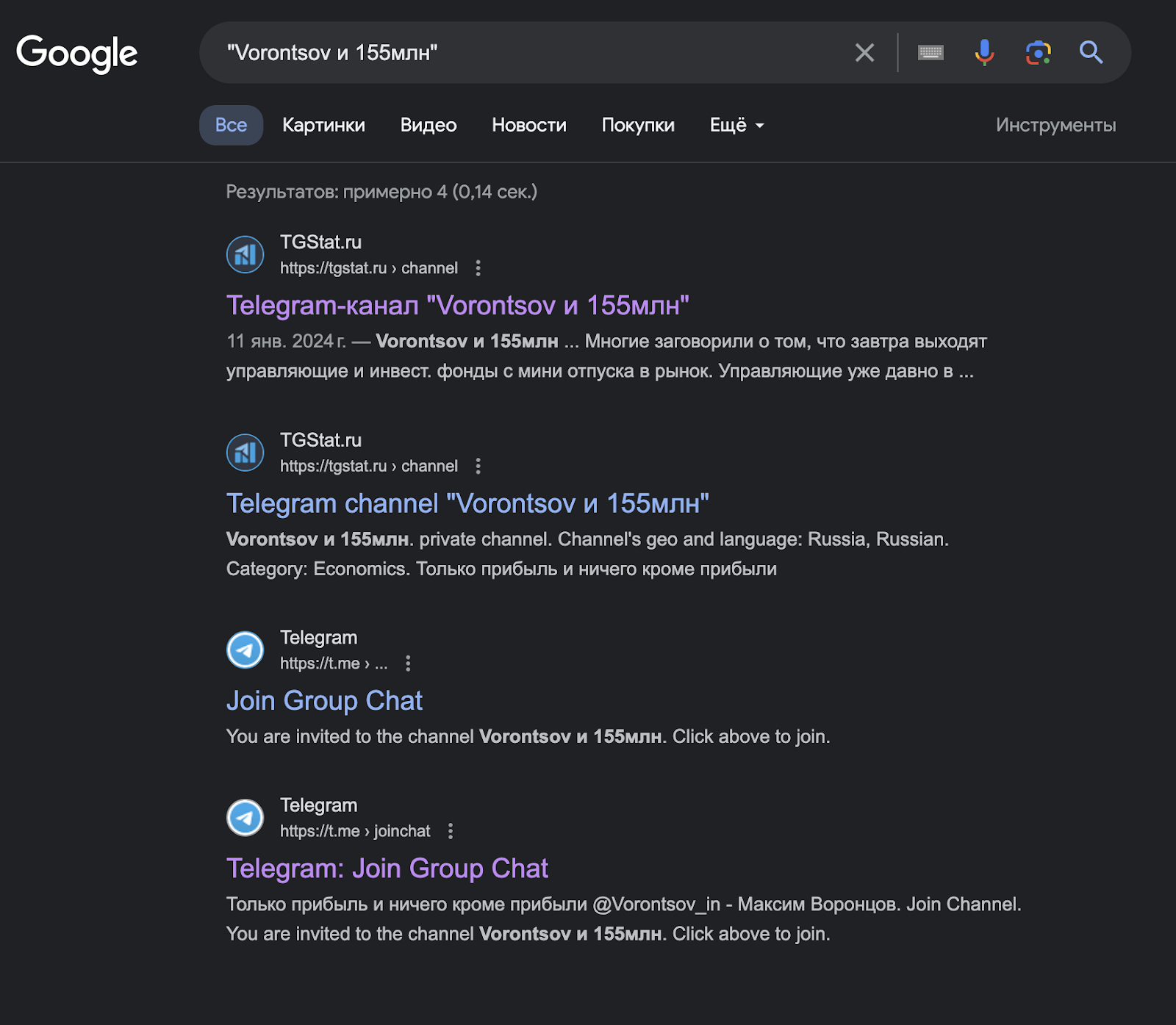Click the Google logo
This screenshot has height=1025, width=1176.
tap(77, 53)
